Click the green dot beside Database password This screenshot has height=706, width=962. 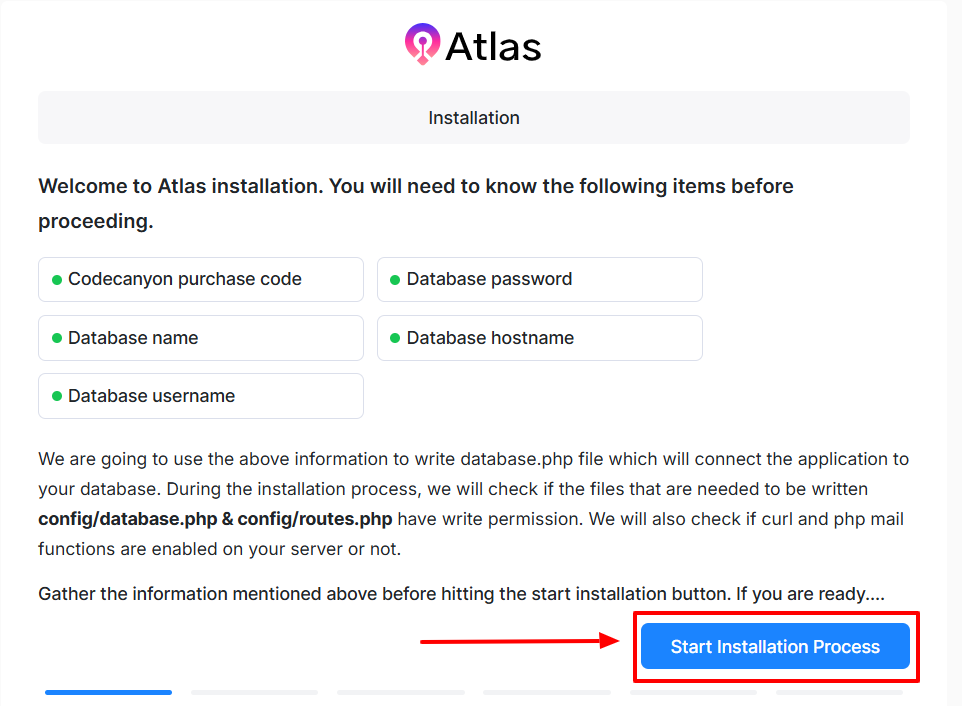coord(395,280)
